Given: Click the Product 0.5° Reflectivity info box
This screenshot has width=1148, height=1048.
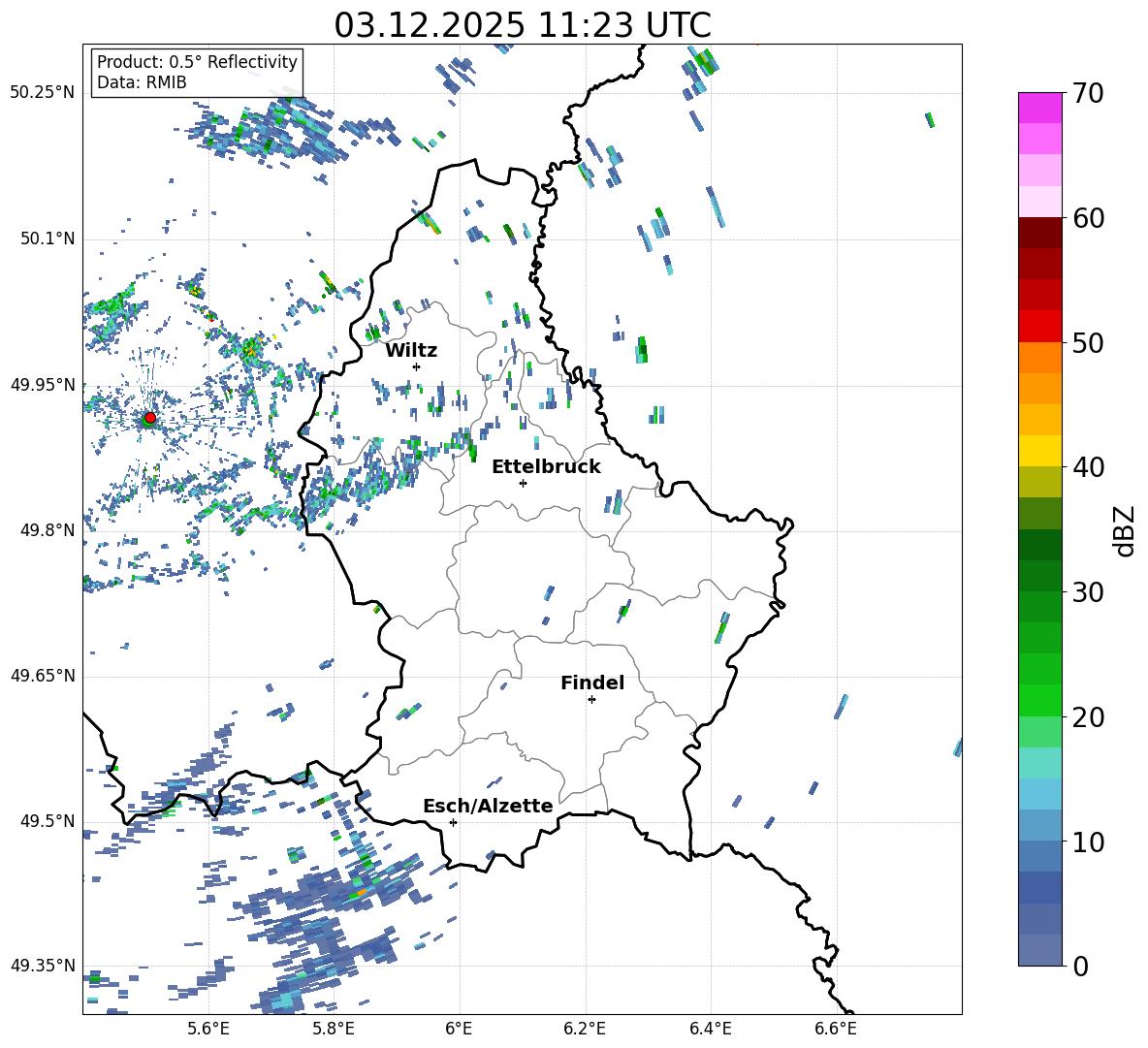Looking at the screenshot, I should (x=197, y=73).
